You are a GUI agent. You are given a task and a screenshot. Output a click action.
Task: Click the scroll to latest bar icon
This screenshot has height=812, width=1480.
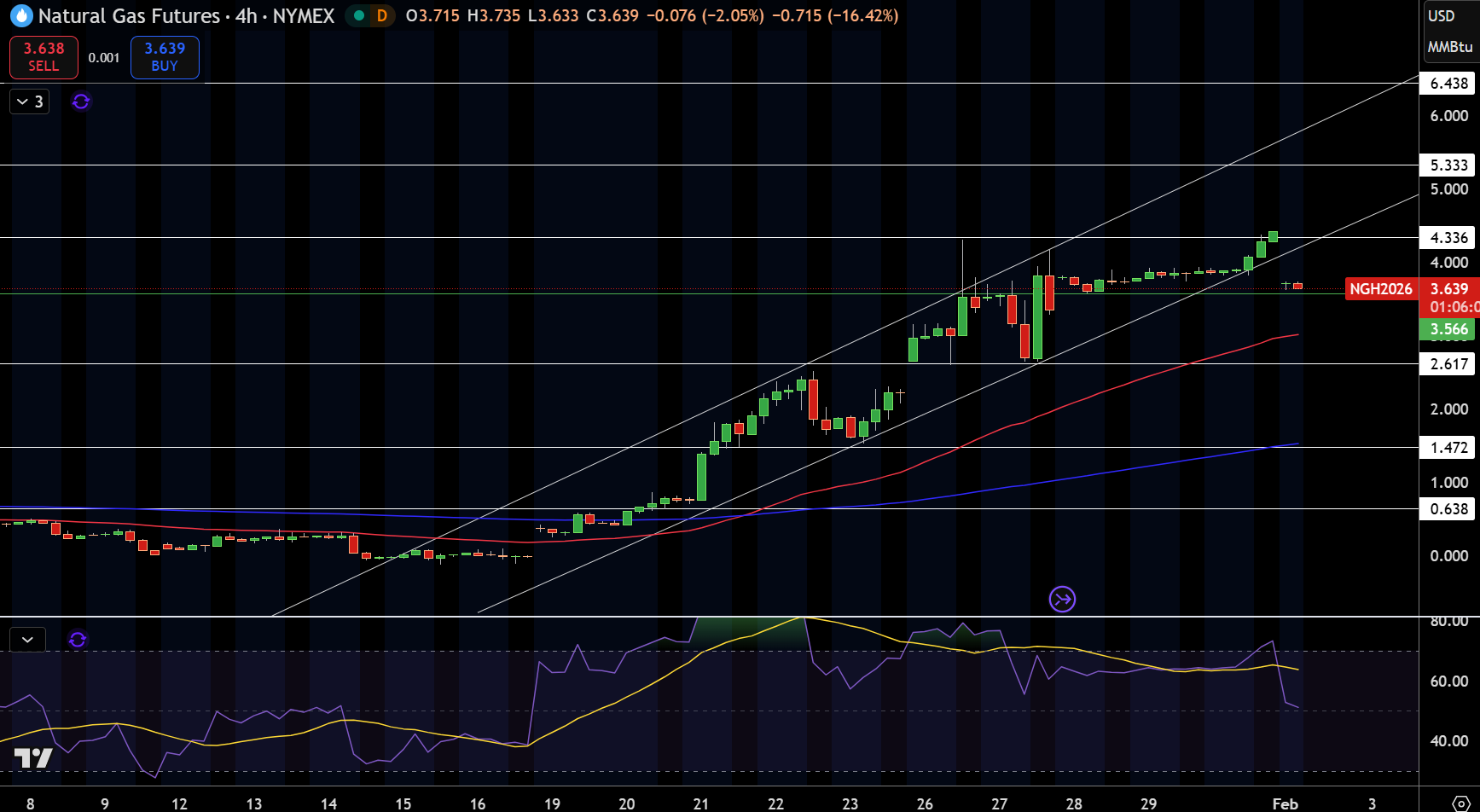tap(1062, 600)
